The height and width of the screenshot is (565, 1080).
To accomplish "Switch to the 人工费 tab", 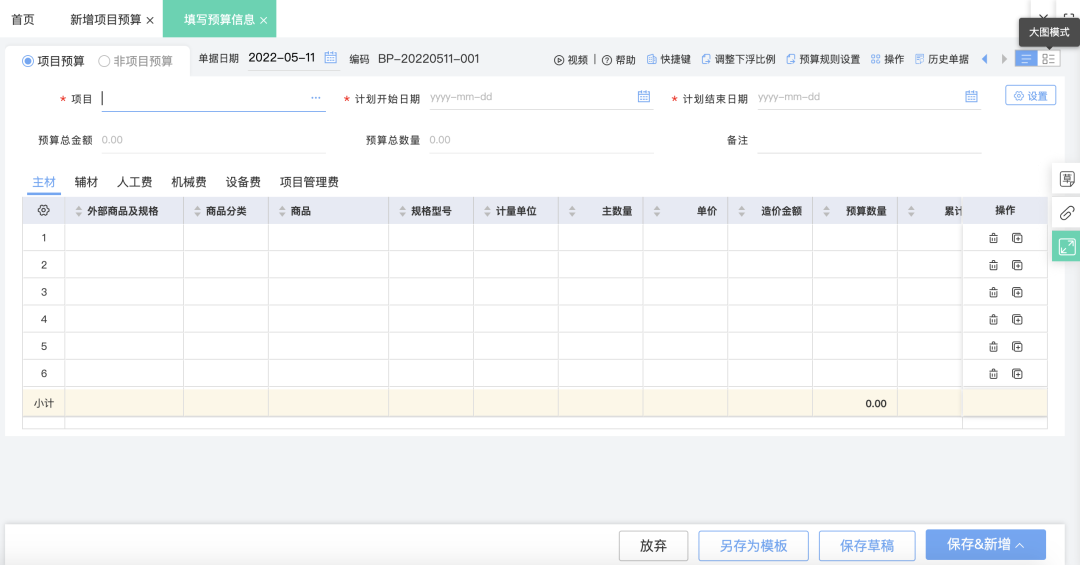I will tap(134, 182).
